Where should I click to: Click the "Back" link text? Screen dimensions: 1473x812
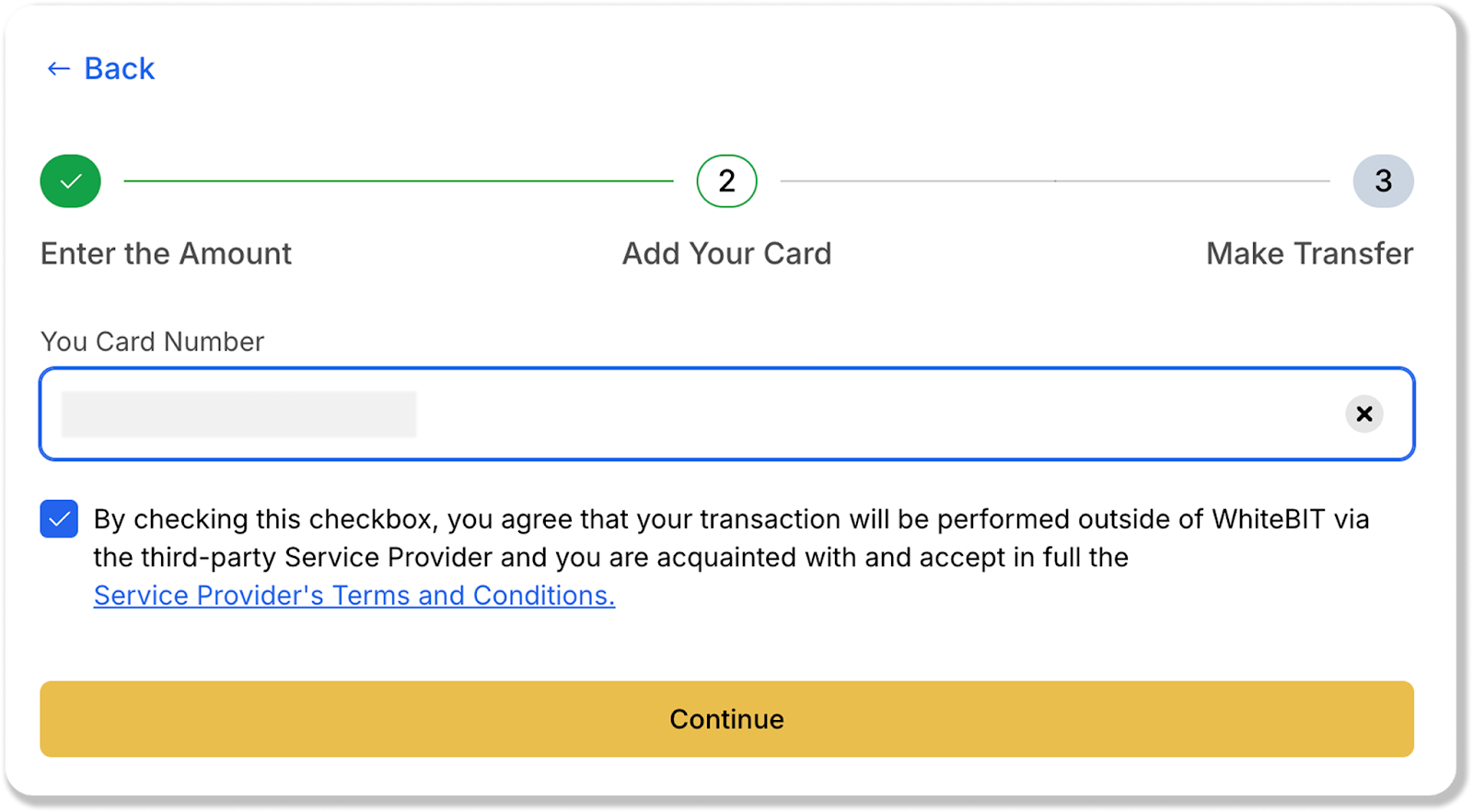119,69
